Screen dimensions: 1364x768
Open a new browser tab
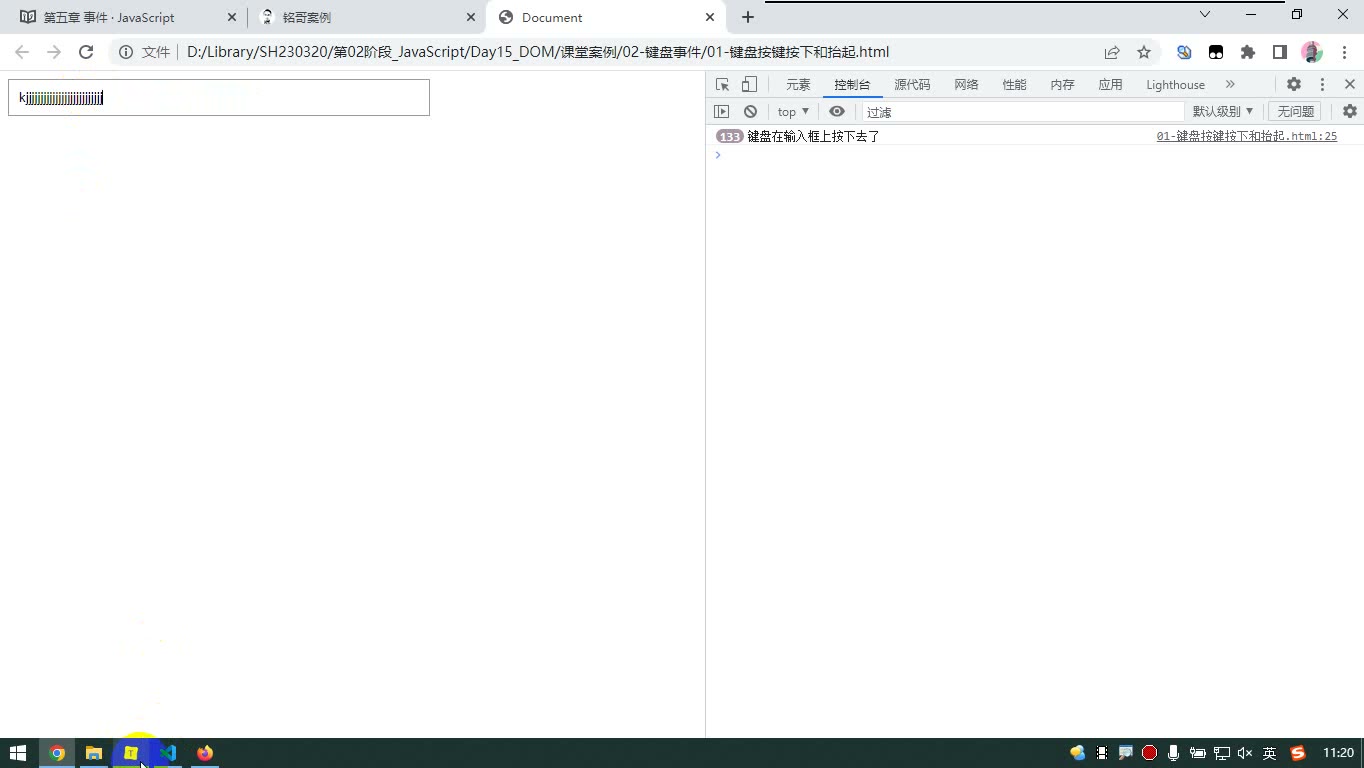748,17
